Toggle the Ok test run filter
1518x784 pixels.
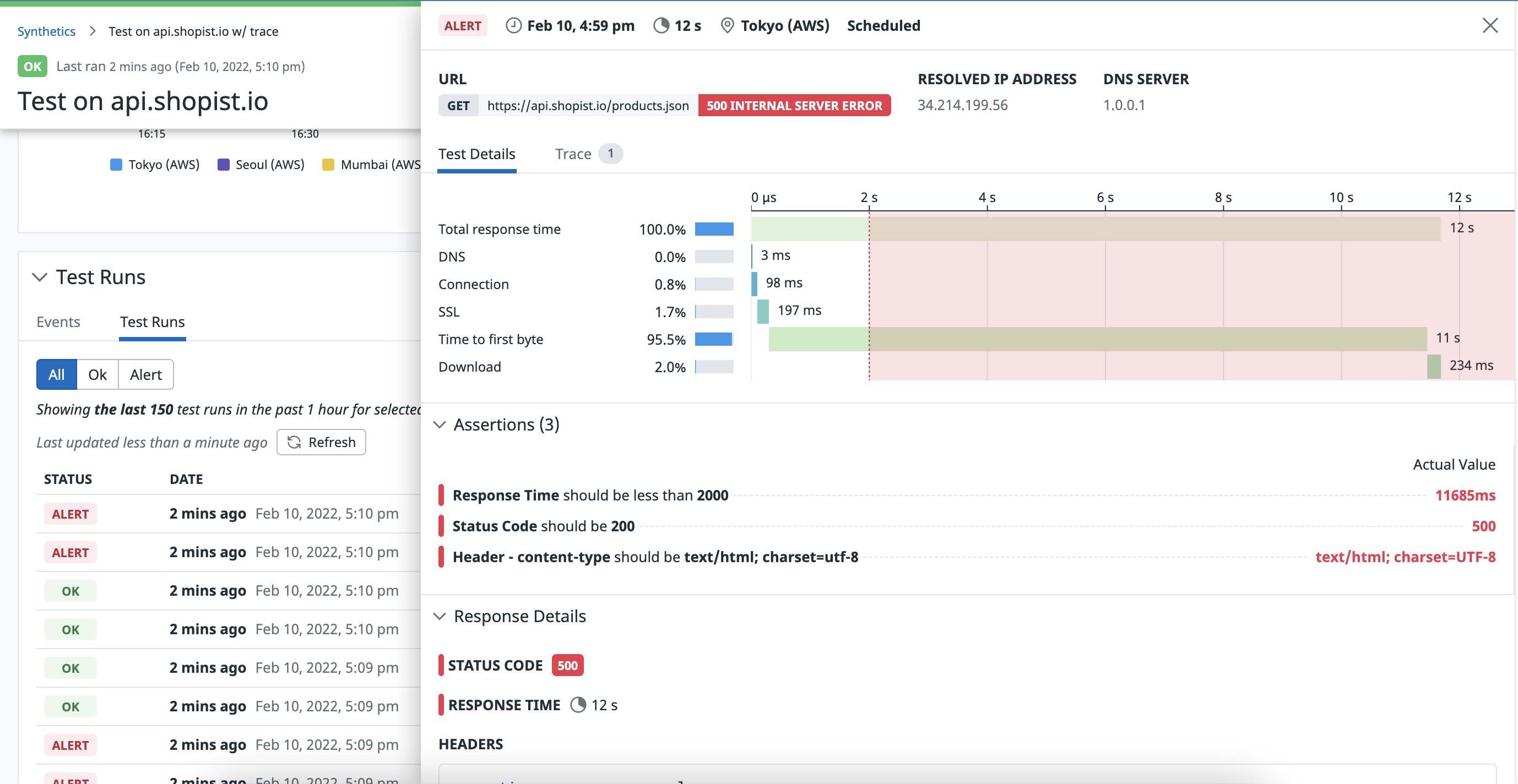pyautogui.click(x=97, y=374)
